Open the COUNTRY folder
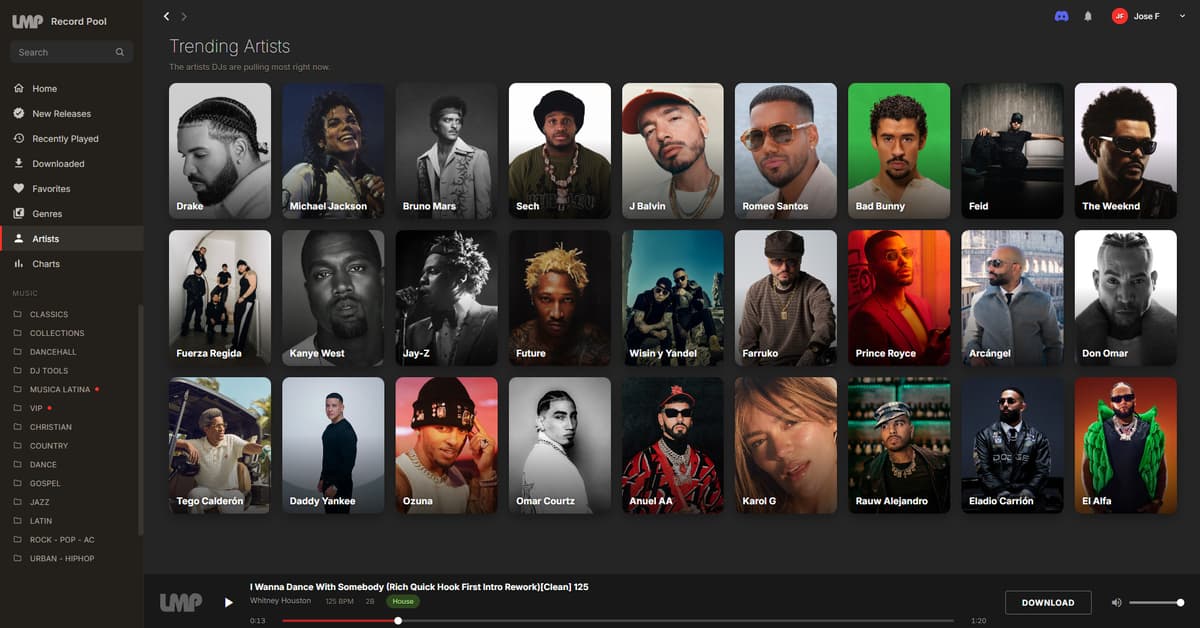This screenshot has width=1200, height=628. pyautogui.click(x=49, y=446)
